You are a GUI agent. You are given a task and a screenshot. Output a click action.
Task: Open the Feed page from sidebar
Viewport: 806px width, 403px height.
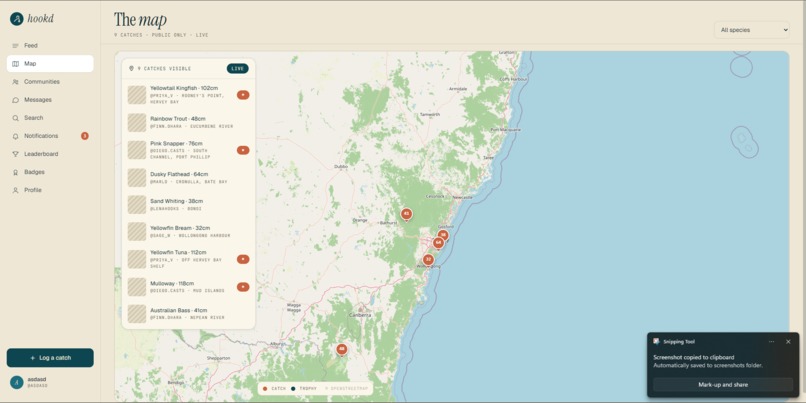[x=50, y=46]
